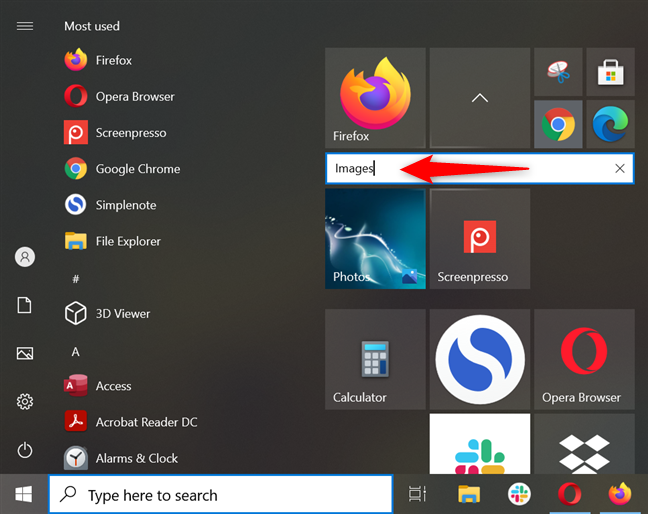Jump to the letter A section header
The image size is (648, 514).
tap(75, 352)
